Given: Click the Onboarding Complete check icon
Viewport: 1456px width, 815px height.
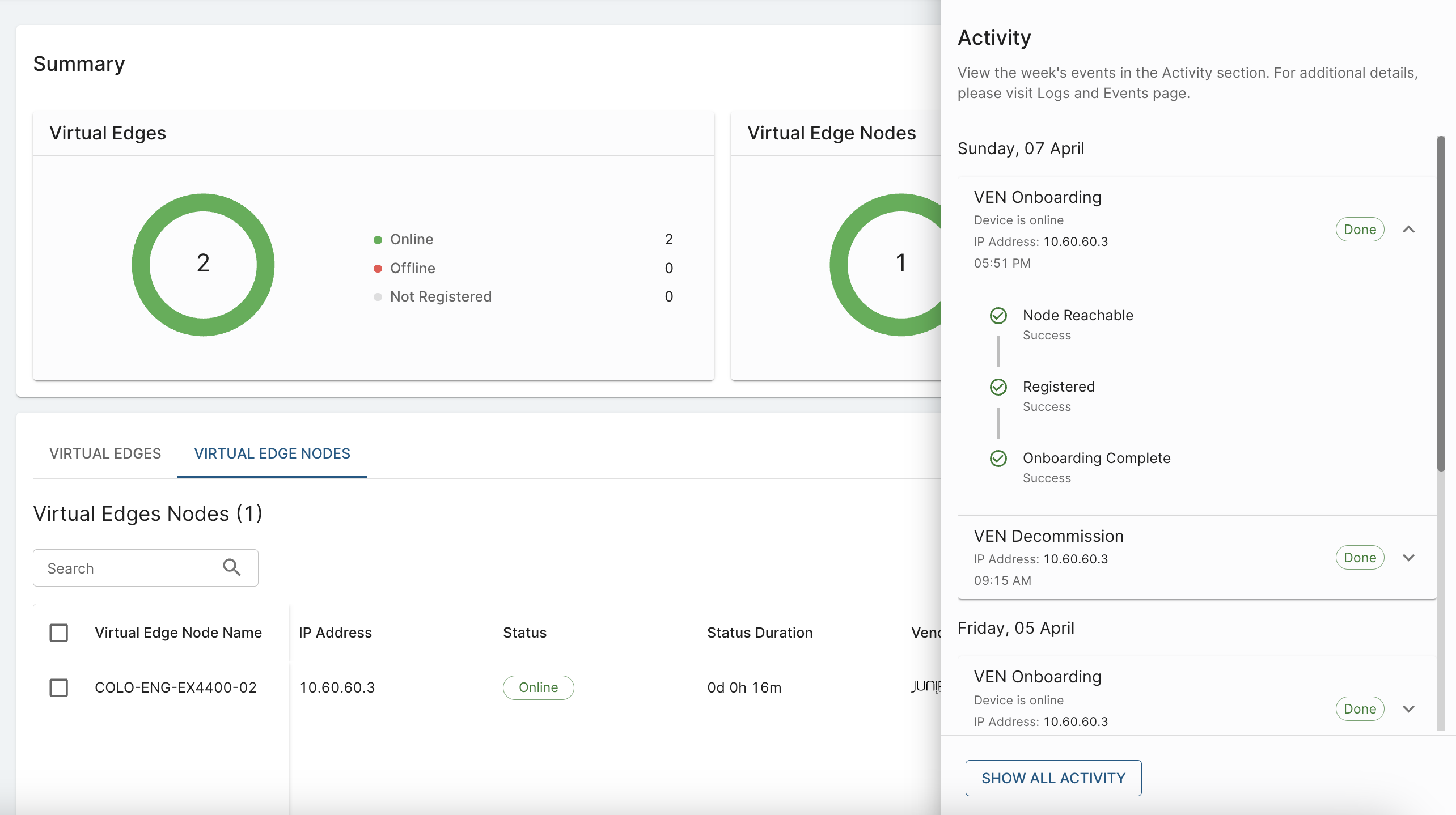Looking at the screenshot, I should [x=998, y=459].
